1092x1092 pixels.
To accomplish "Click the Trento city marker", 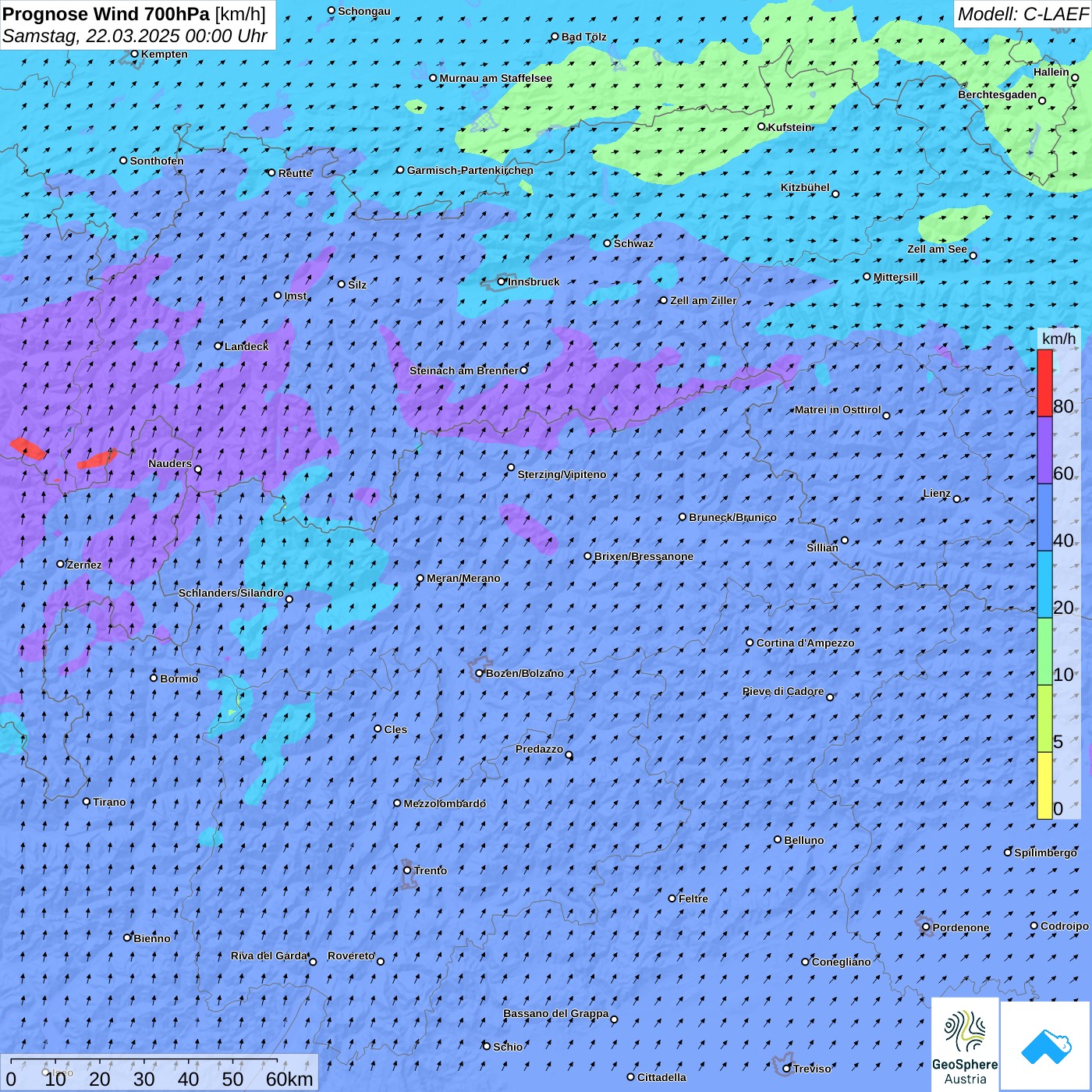I will (407, 870).
